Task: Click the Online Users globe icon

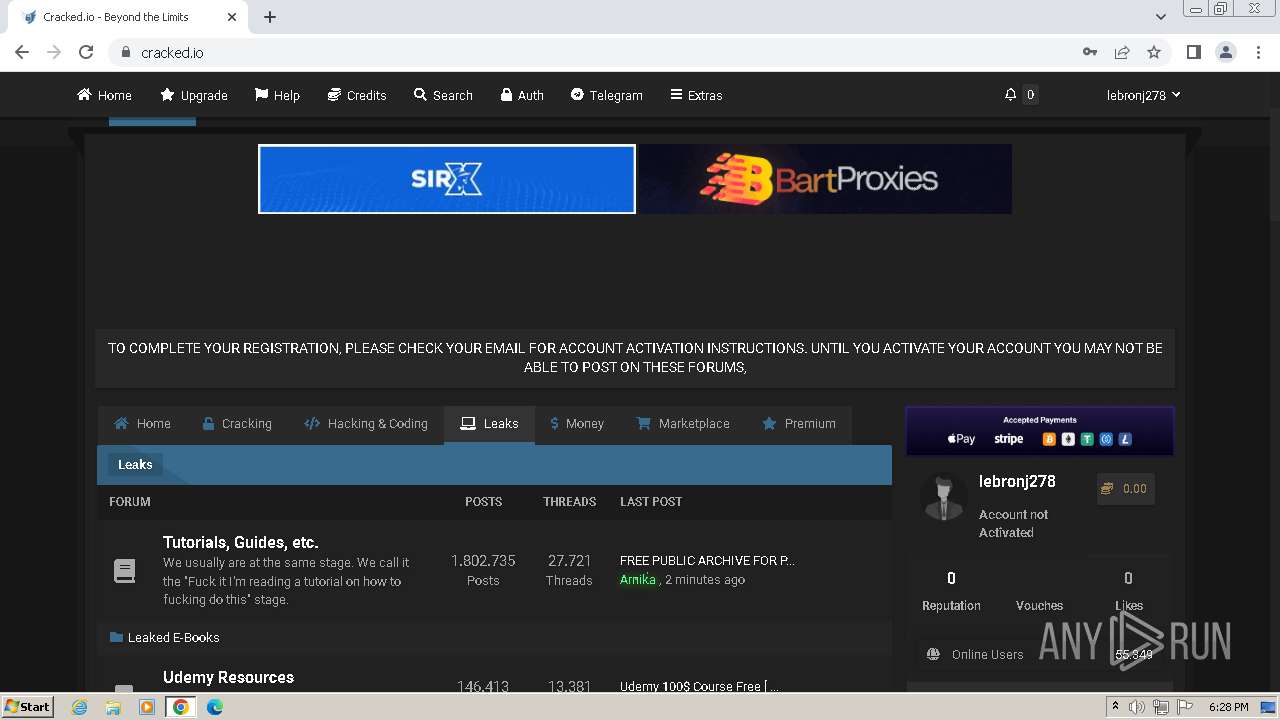Action: (933, 655)
